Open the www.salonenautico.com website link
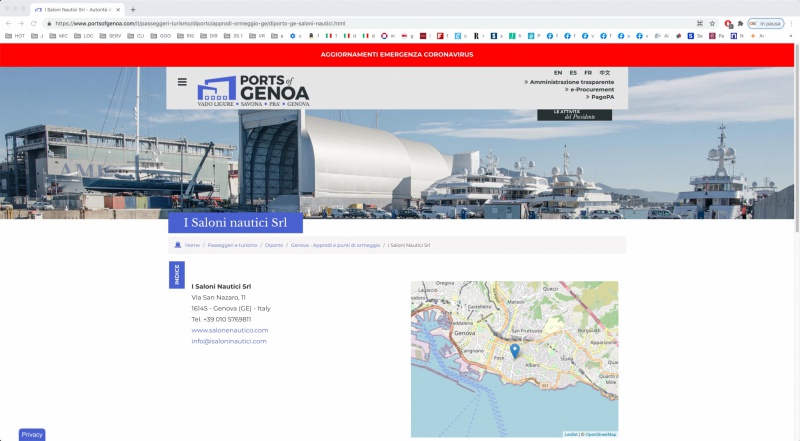Image resolution: width=800 pixels, height=441 pixels. 230,330
